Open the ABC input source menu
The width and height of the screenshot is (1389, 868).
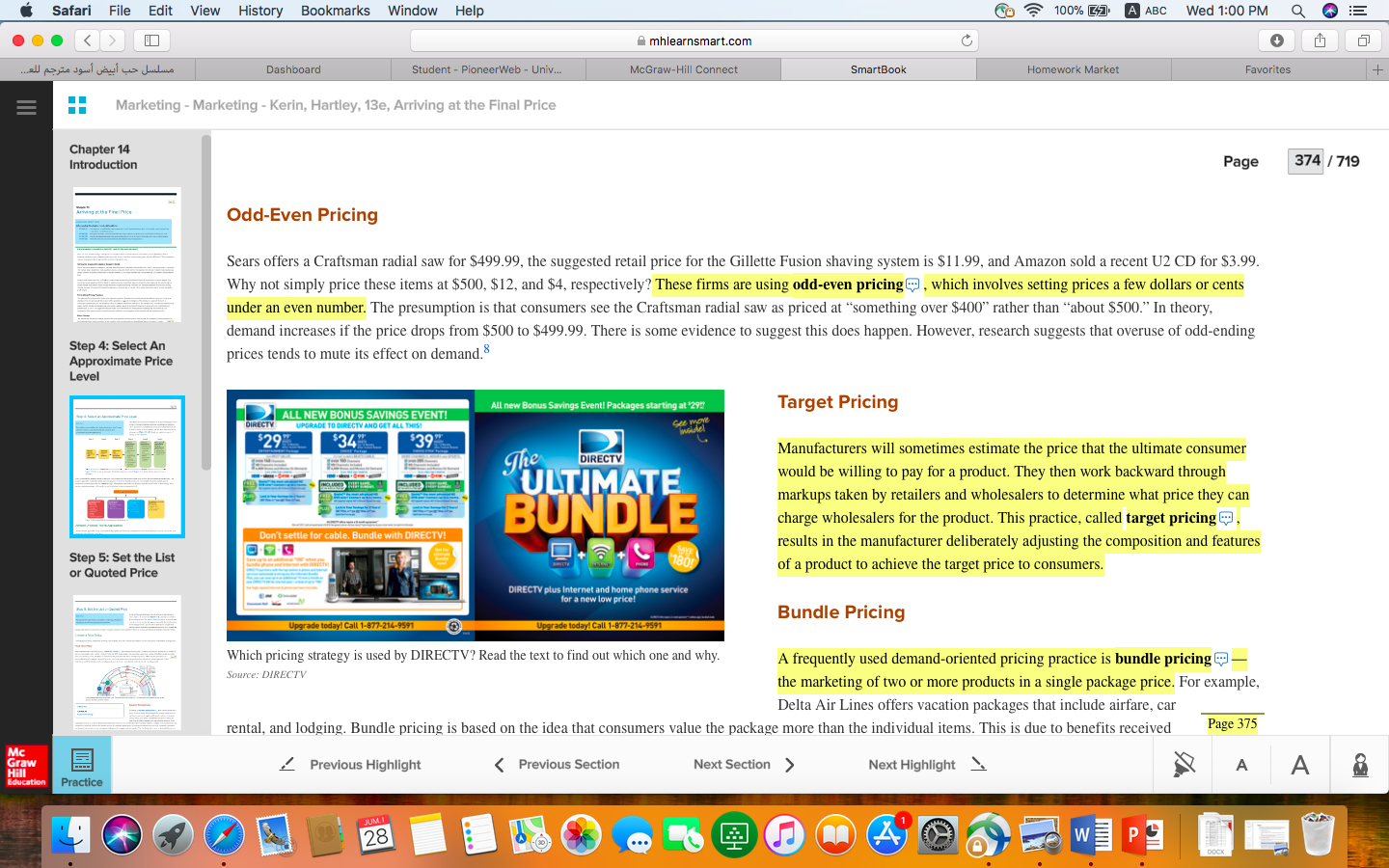click(1146, 11)
